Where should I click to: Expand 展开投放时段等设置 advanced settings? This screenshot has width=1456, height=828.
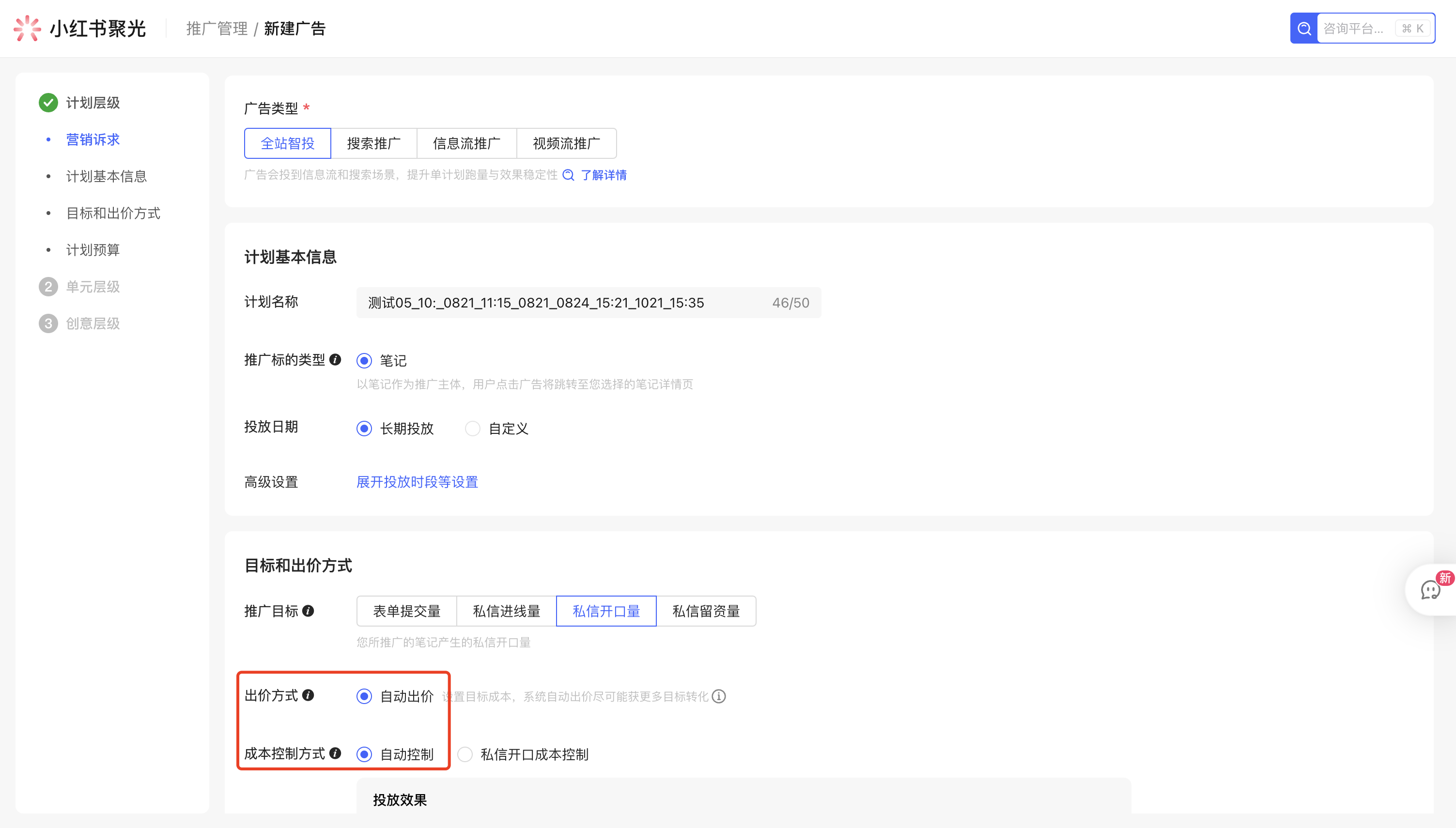(417, 482)
